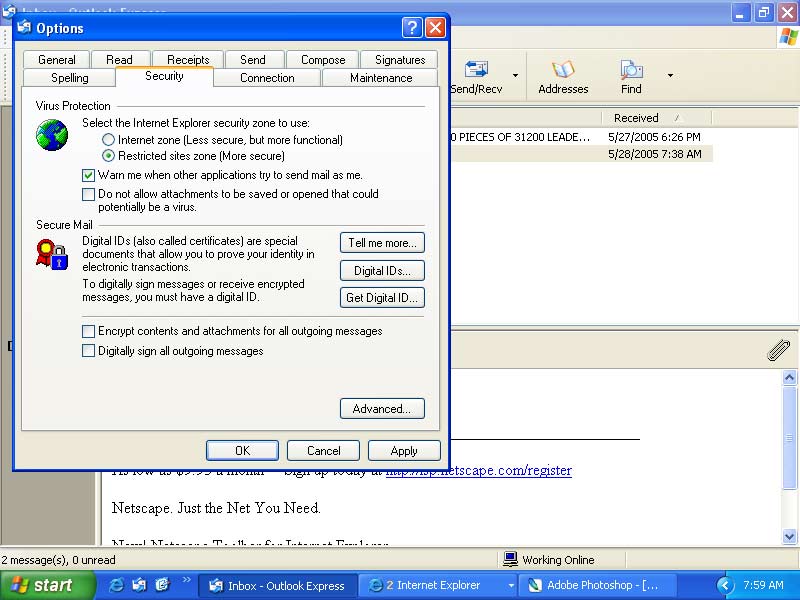
Task: Close the Options dialog
Action: tap(435, 28)
